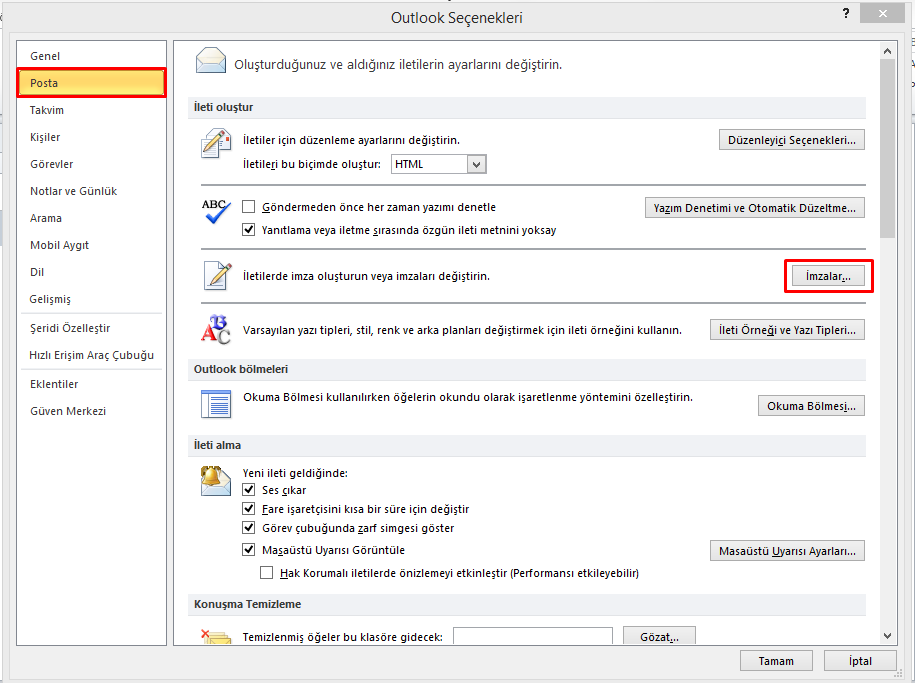This screenshot has height=683, width=915.
Task: Click the ABC spell check icon
Action: (216, 211)
